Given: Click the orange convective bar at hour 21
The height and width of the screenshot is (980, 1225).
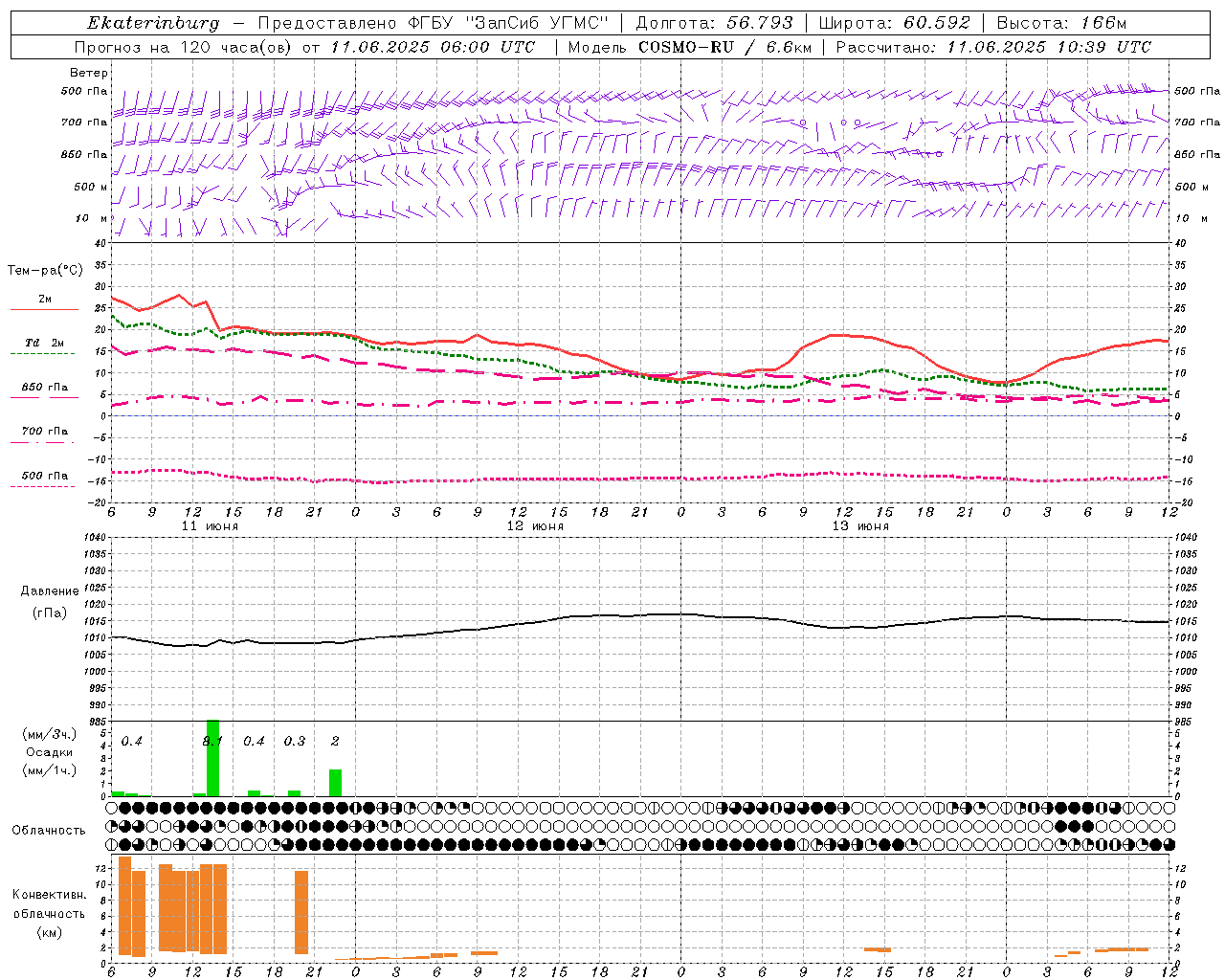Looking at the screenshot, I should point(301,912).
